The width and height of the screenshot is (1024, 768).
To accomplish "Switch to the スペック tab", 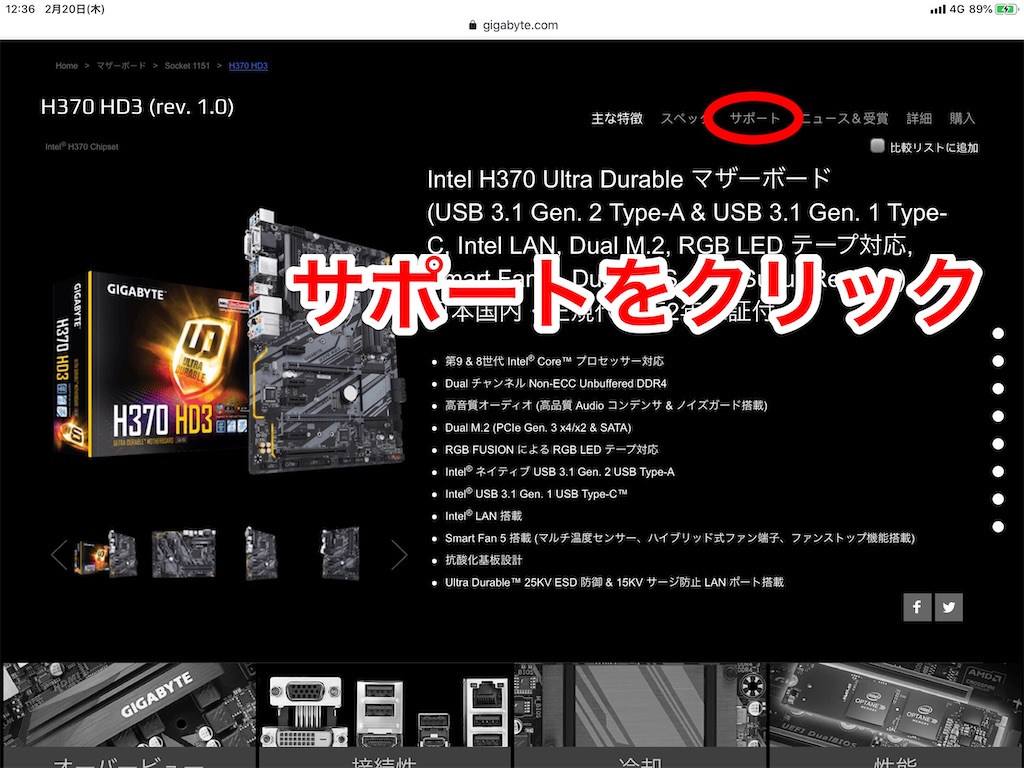I will tap(690, 117).
